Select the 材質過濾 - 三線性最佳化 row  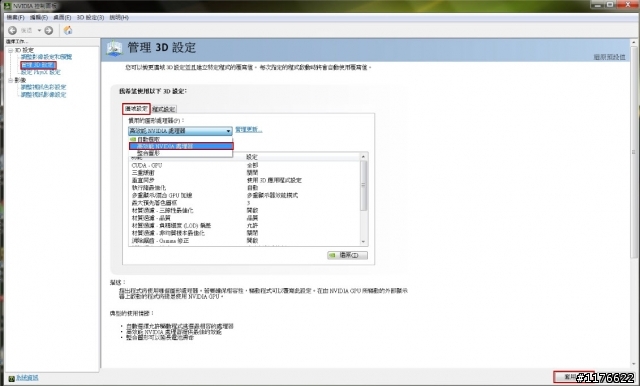[245, 211]
